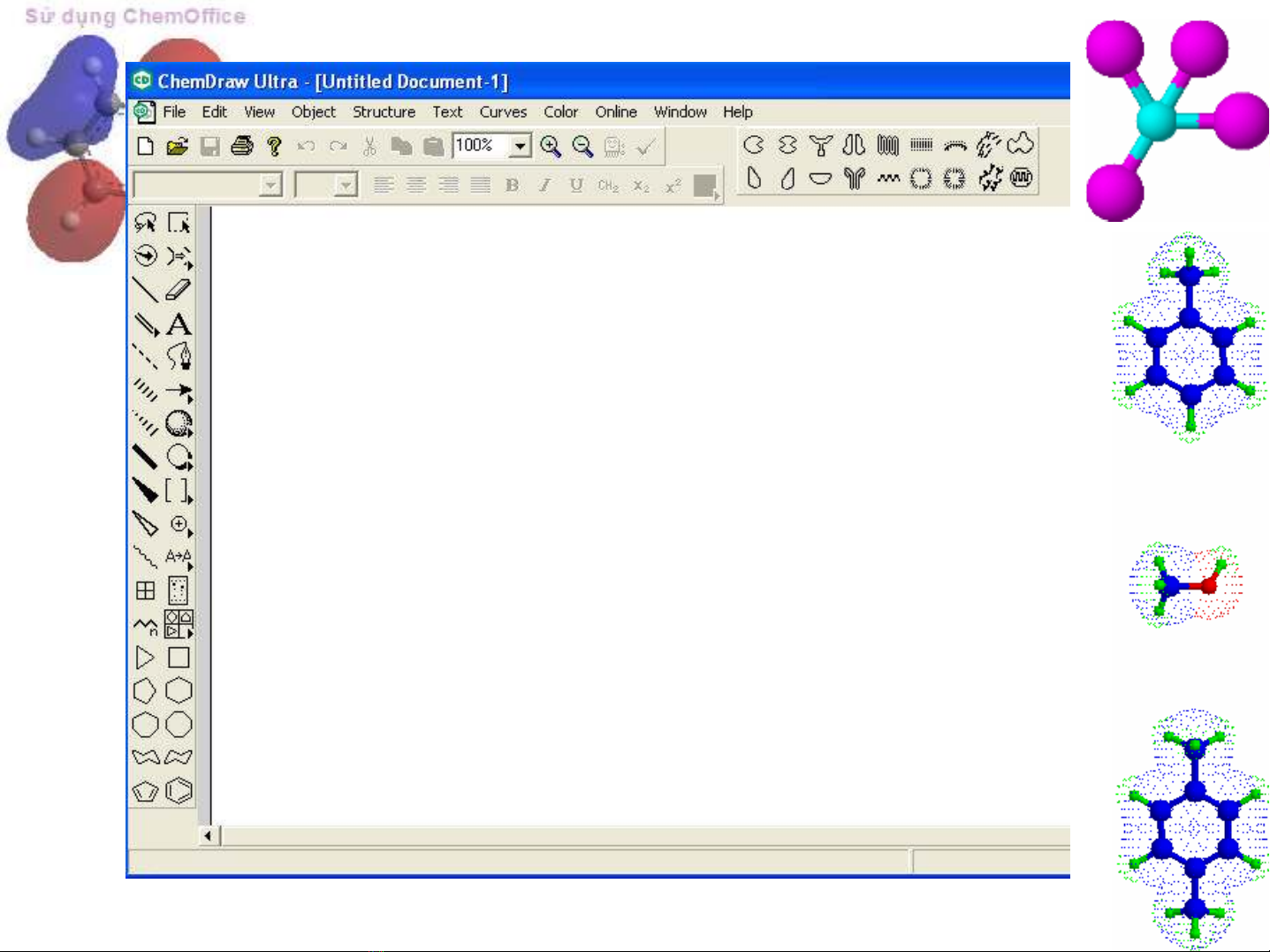The image size is (1270, 952).
Task: Select the Wavy Bond tool
Action: [145, 557]
